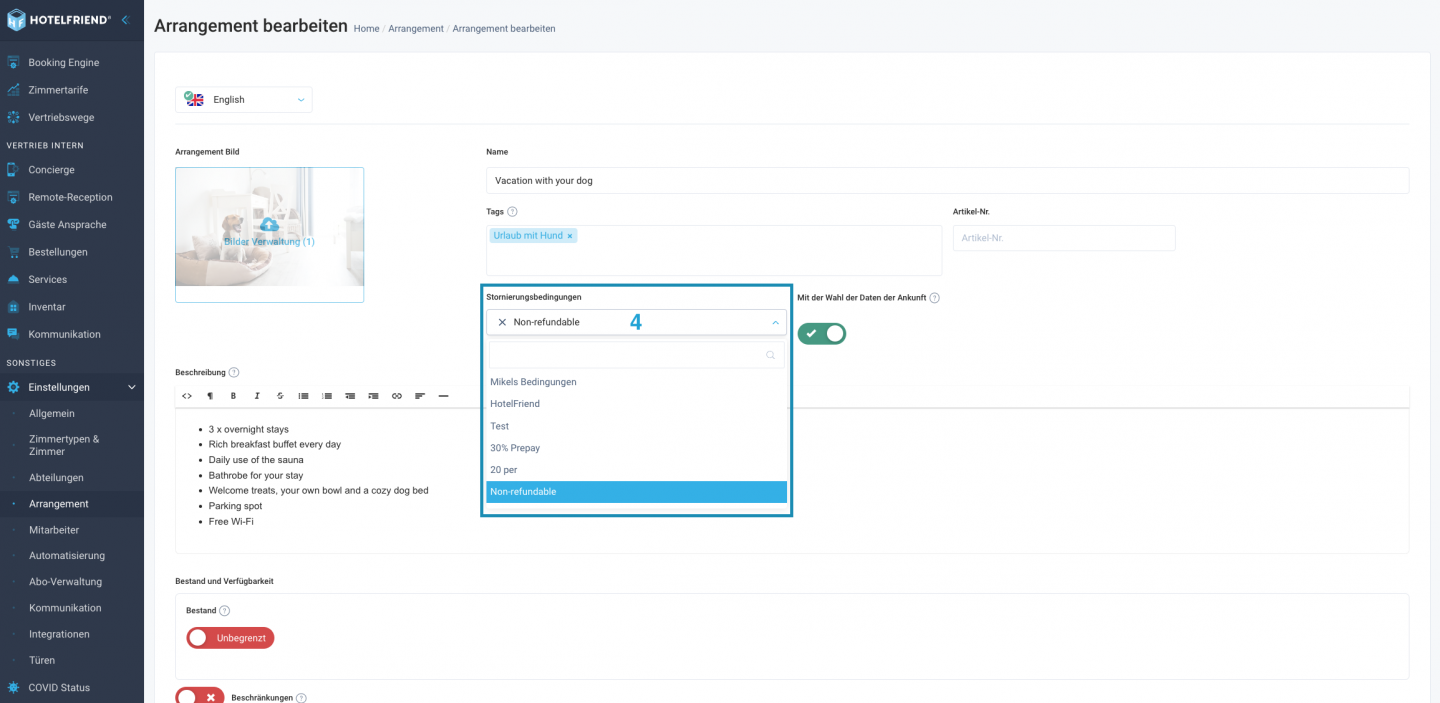The image size is (1440, 703).
Task: Open paragraph format menu in editor toolbar
Action: click(210, 396)
